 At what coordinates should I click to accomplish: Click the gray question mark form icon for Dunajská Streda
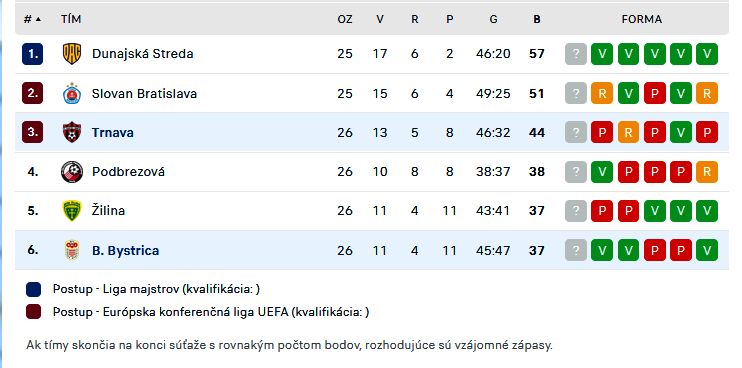575,54
